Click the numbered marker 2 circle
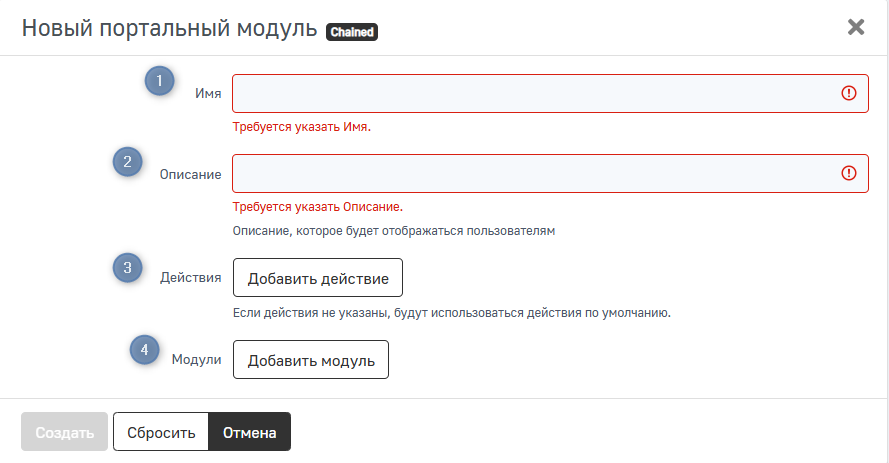 127,162
